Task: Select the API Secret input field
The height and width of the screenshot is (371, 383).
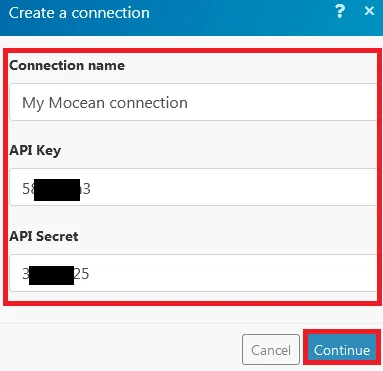Action: (193, 273)
